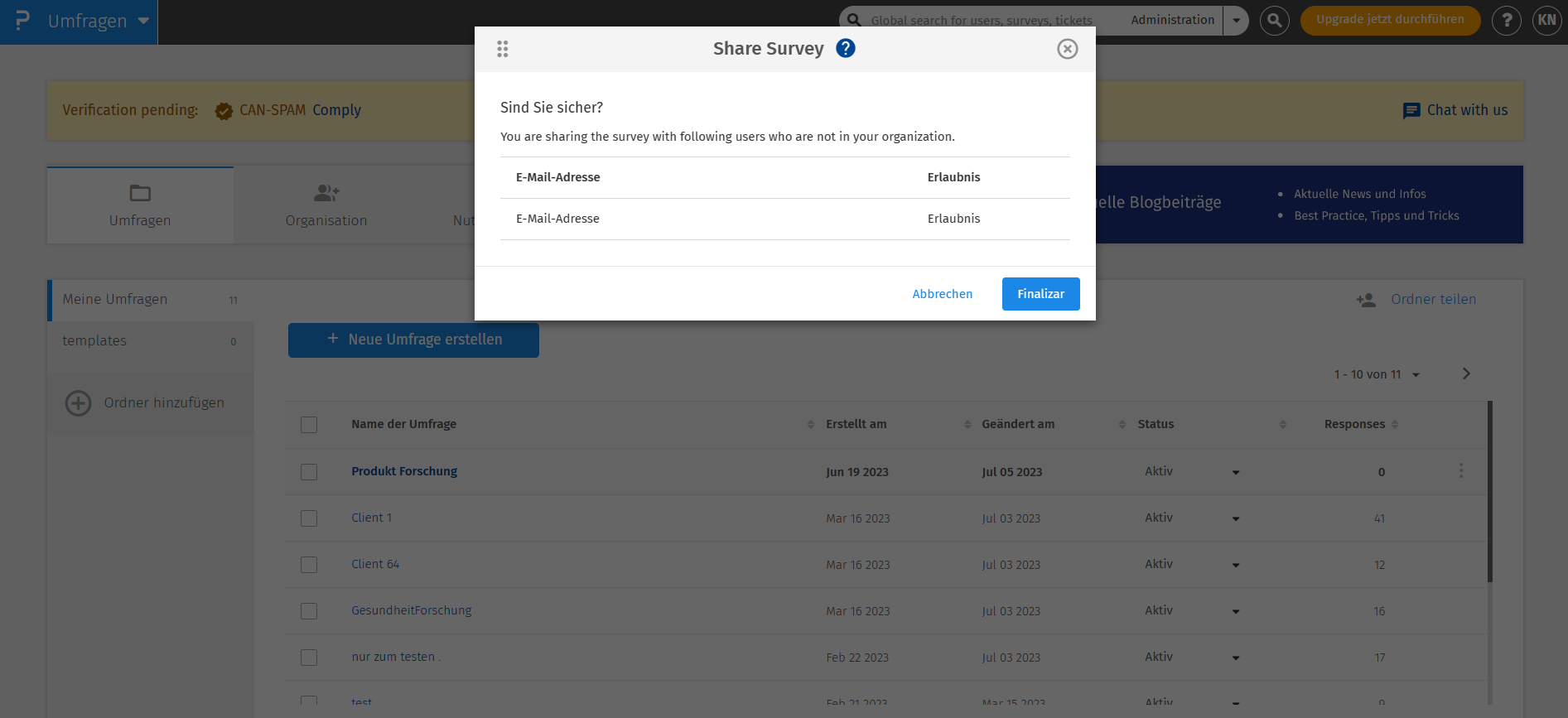Click the plus circle icon for Ordner hinzufügen
Screen dimensions: 1568x718
coord(79,403)
